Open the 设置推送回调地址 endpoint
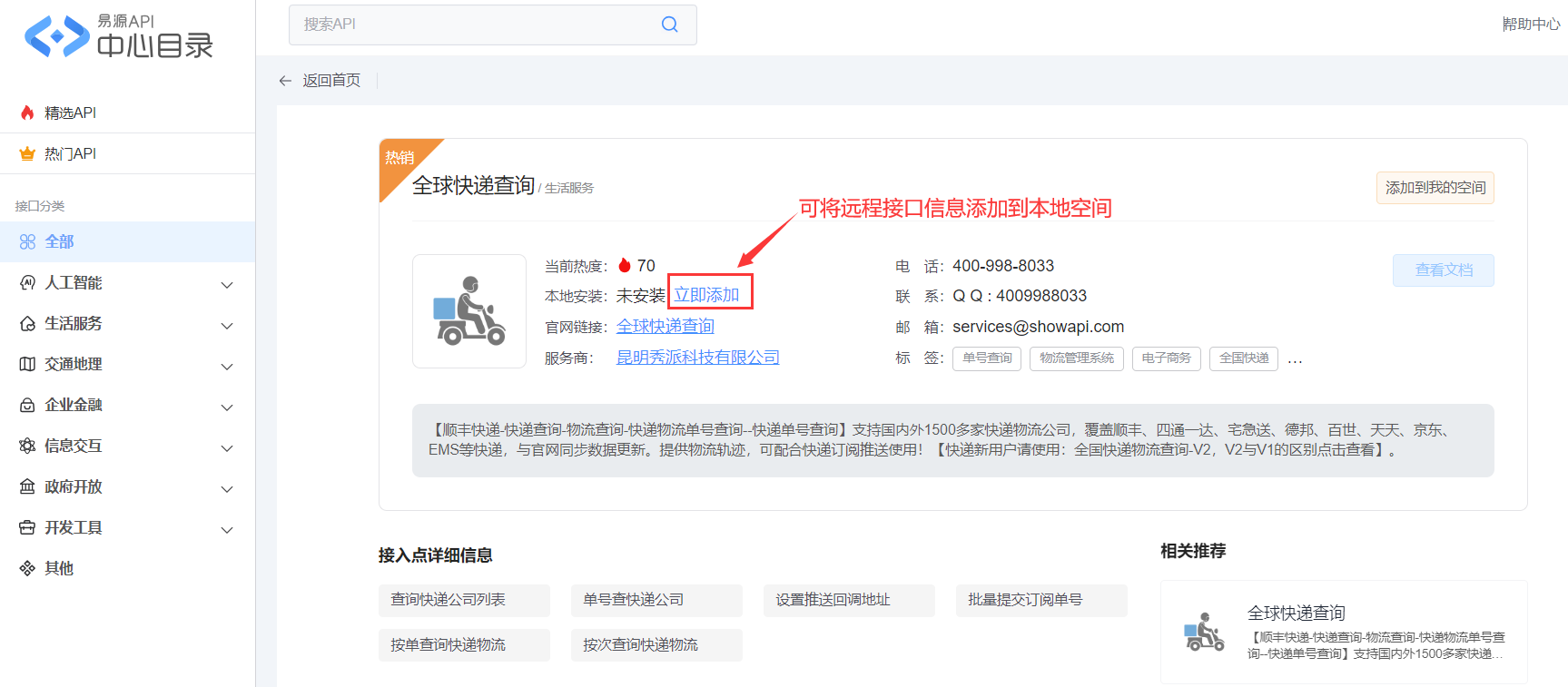Image resolution: width=1568 pixels, height=687 pixels. pos(849,600)
